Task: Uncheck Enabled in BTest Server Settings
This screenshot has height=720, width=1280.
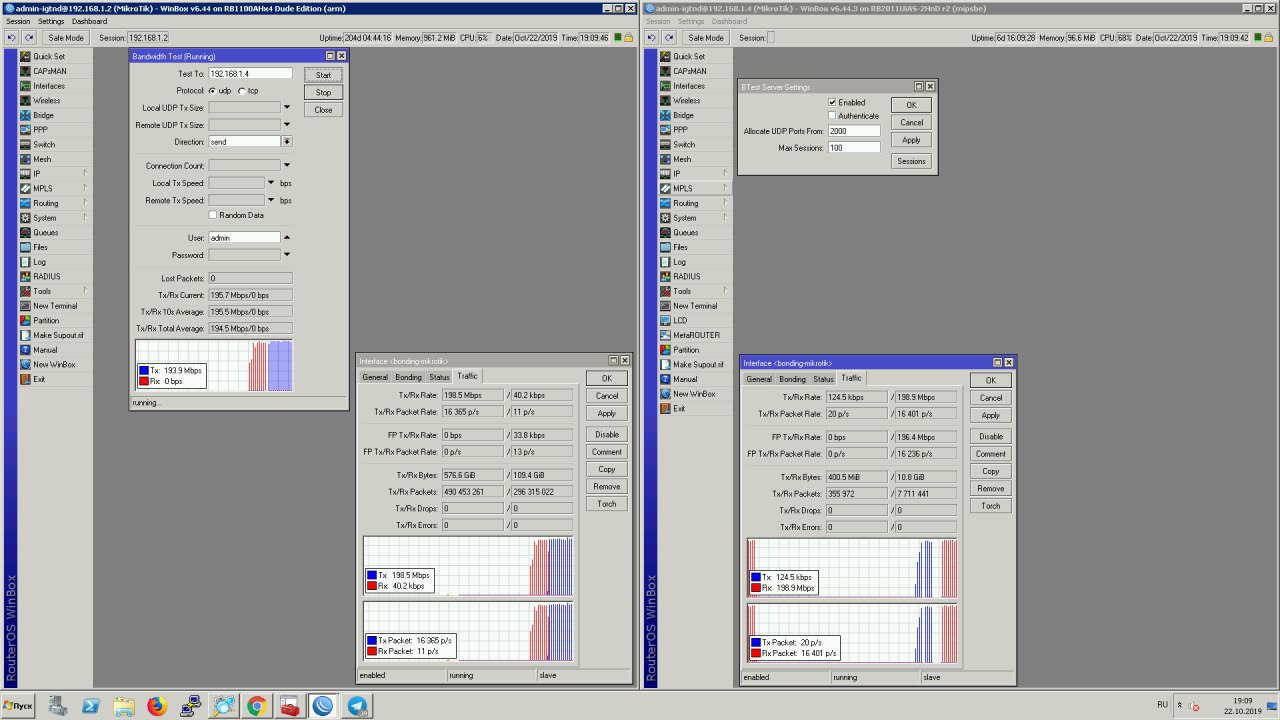Action: pyautogui.click(x=832, y=103)
